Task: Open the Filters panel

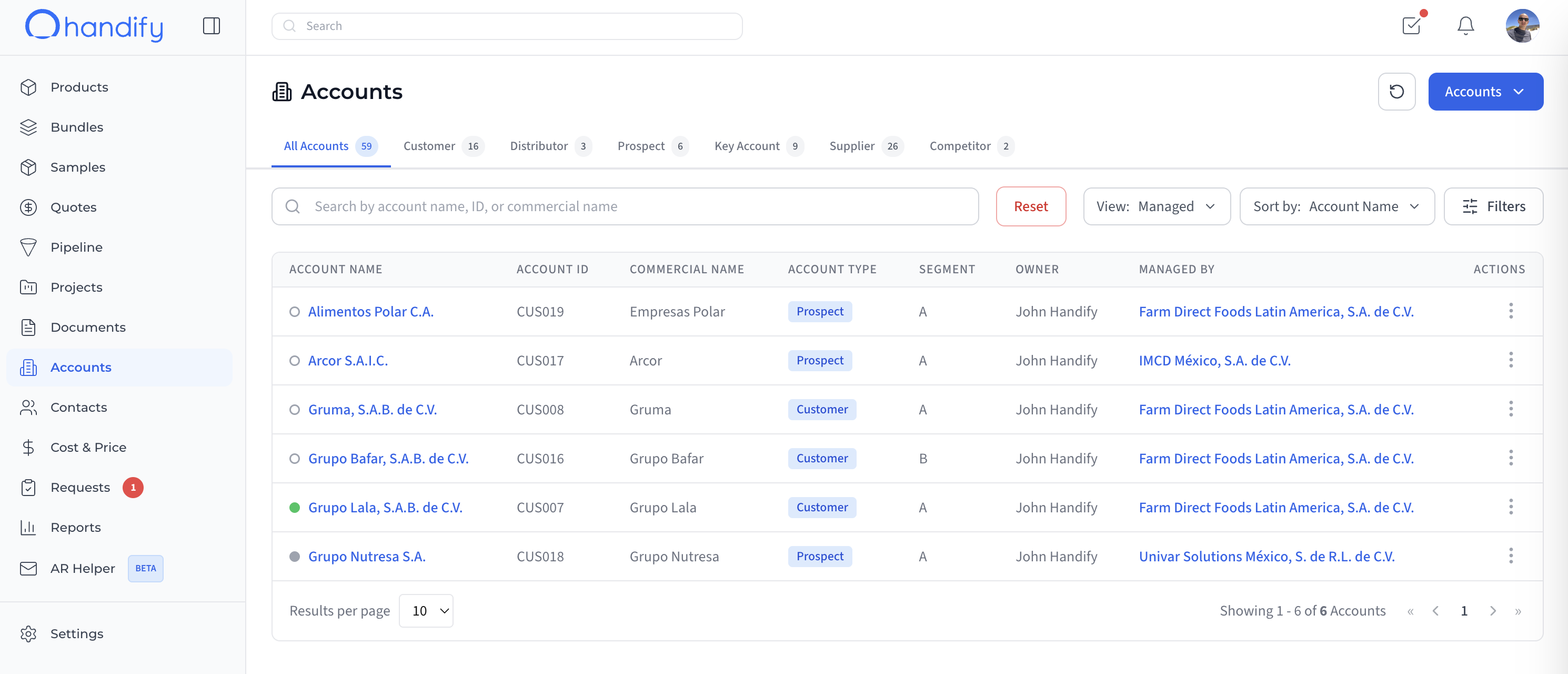Action: coord(1493,206)
